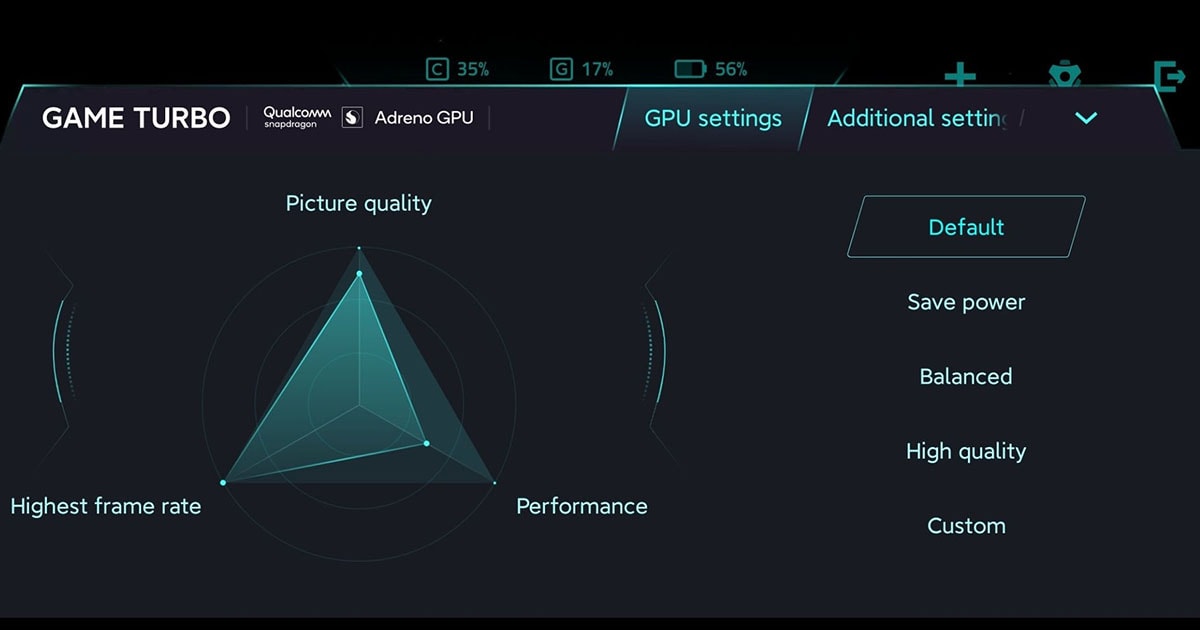Click the CPU usage indicator icon
Screen dimensions: 1200x630
[x=436, y=69]
